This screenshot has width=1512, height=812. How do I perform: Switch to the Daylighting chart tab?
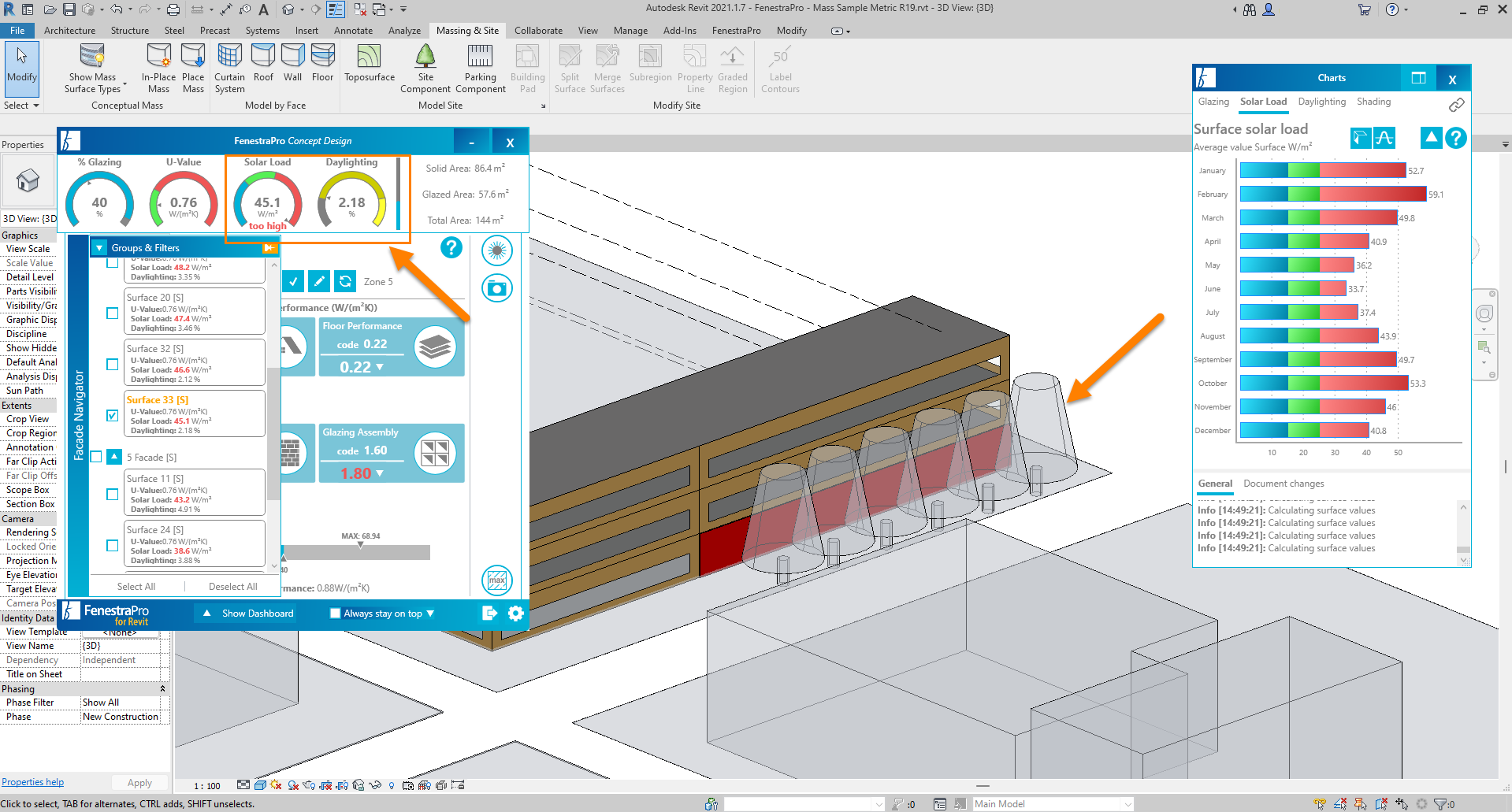click(x=1321, y=102)
